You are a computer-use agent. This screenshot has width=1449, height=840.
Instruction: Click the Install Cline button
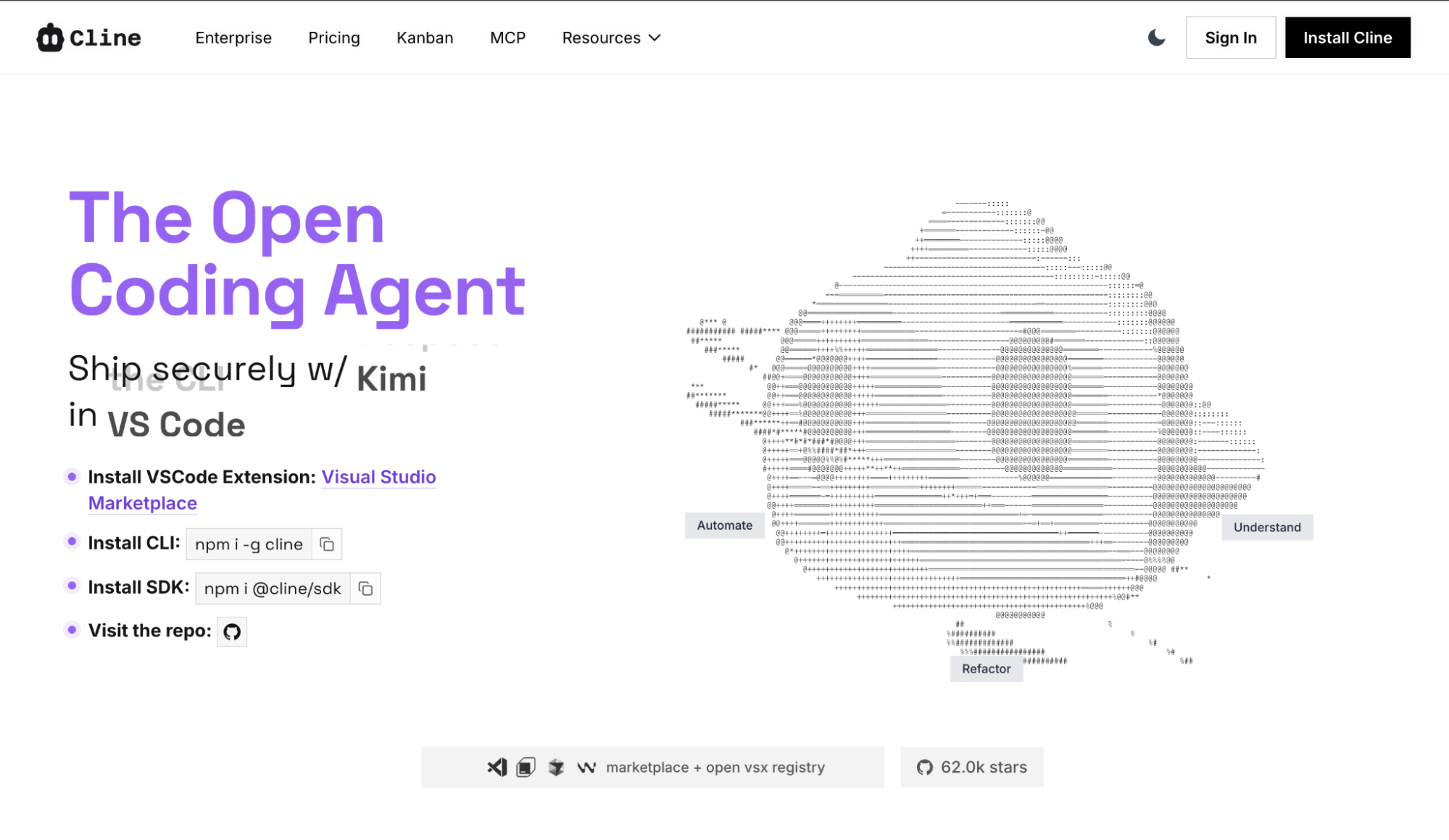[1348, 38]
